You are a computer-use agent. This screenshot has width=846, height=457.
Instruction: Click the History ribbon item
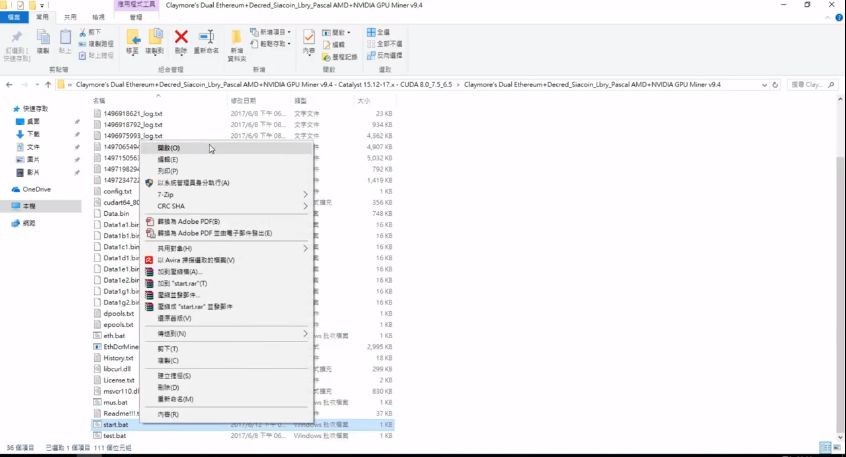tap(339, 56)
